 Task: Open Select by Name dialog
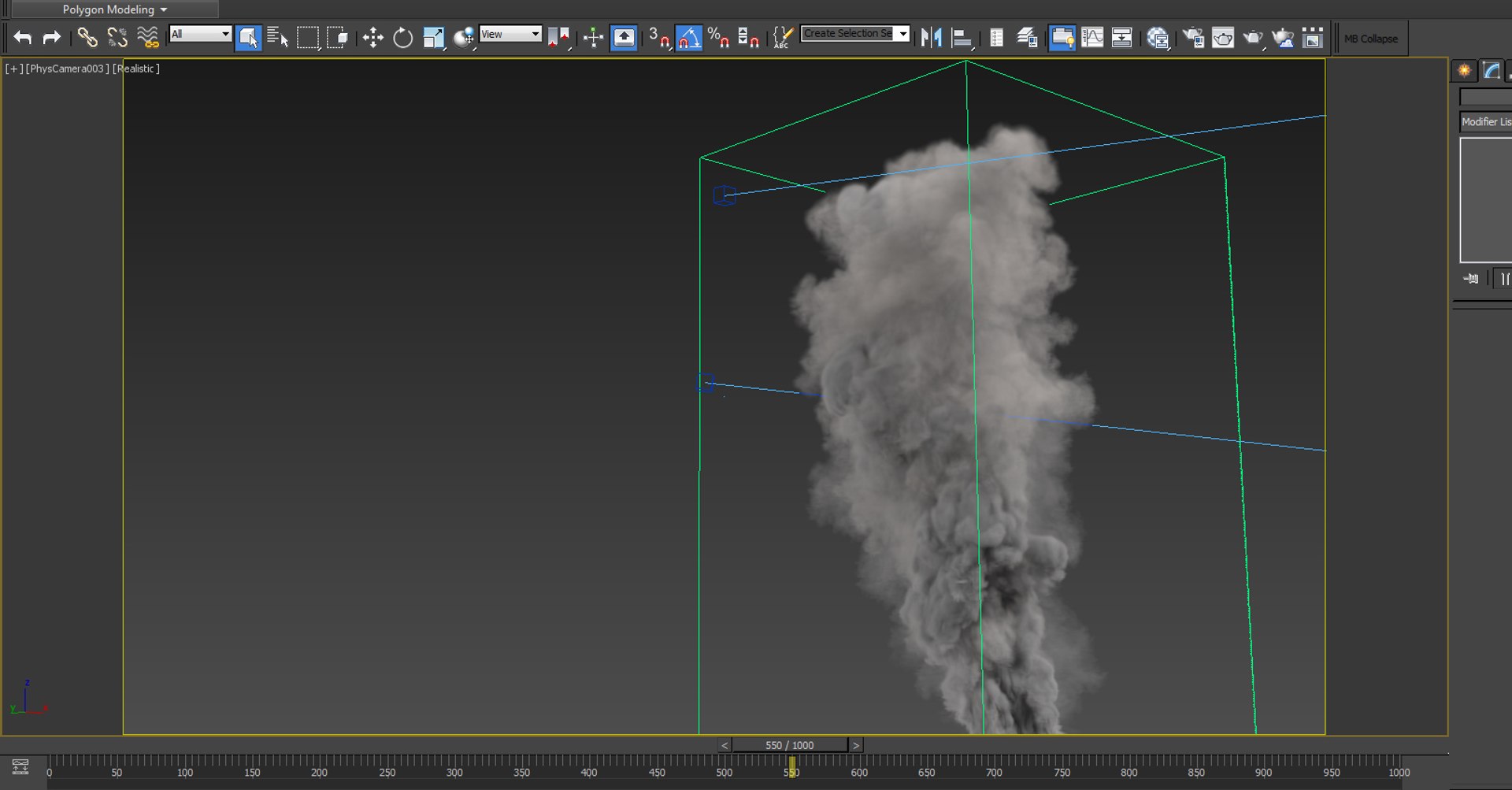[x=278, y=38]
